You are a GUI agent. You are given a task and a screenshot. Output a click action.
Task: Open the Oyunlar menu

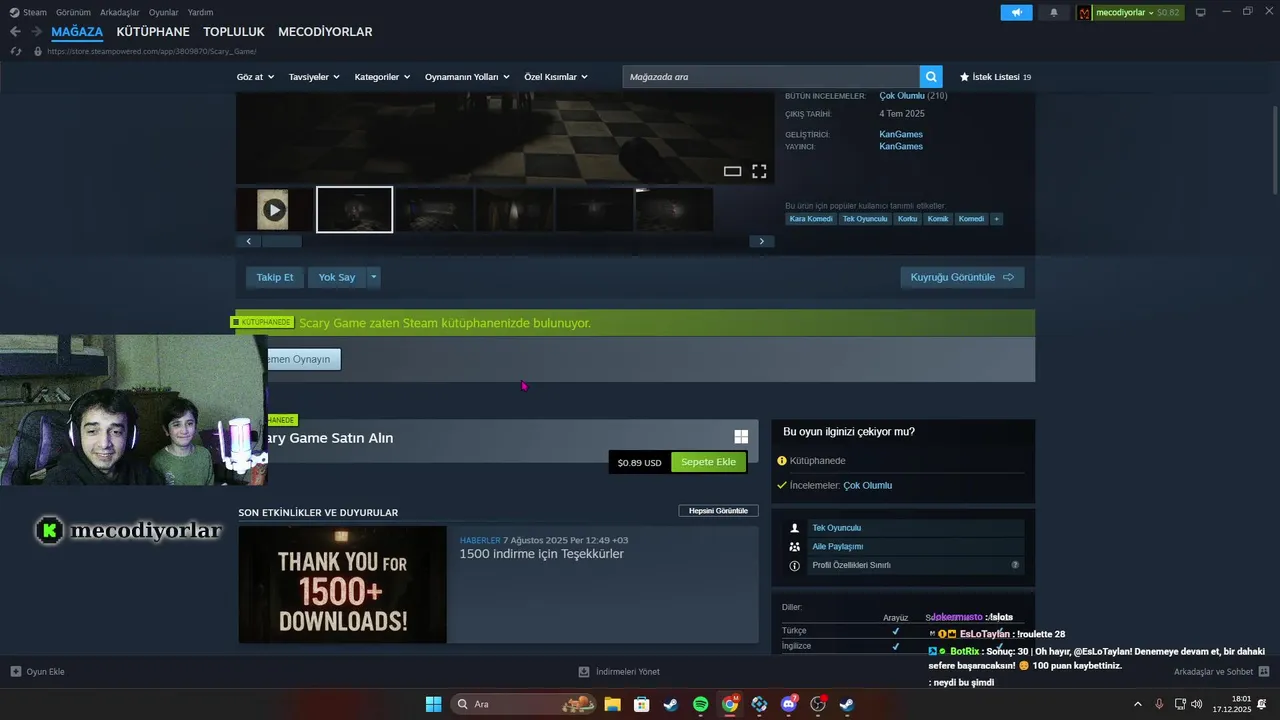click(164, 12)
